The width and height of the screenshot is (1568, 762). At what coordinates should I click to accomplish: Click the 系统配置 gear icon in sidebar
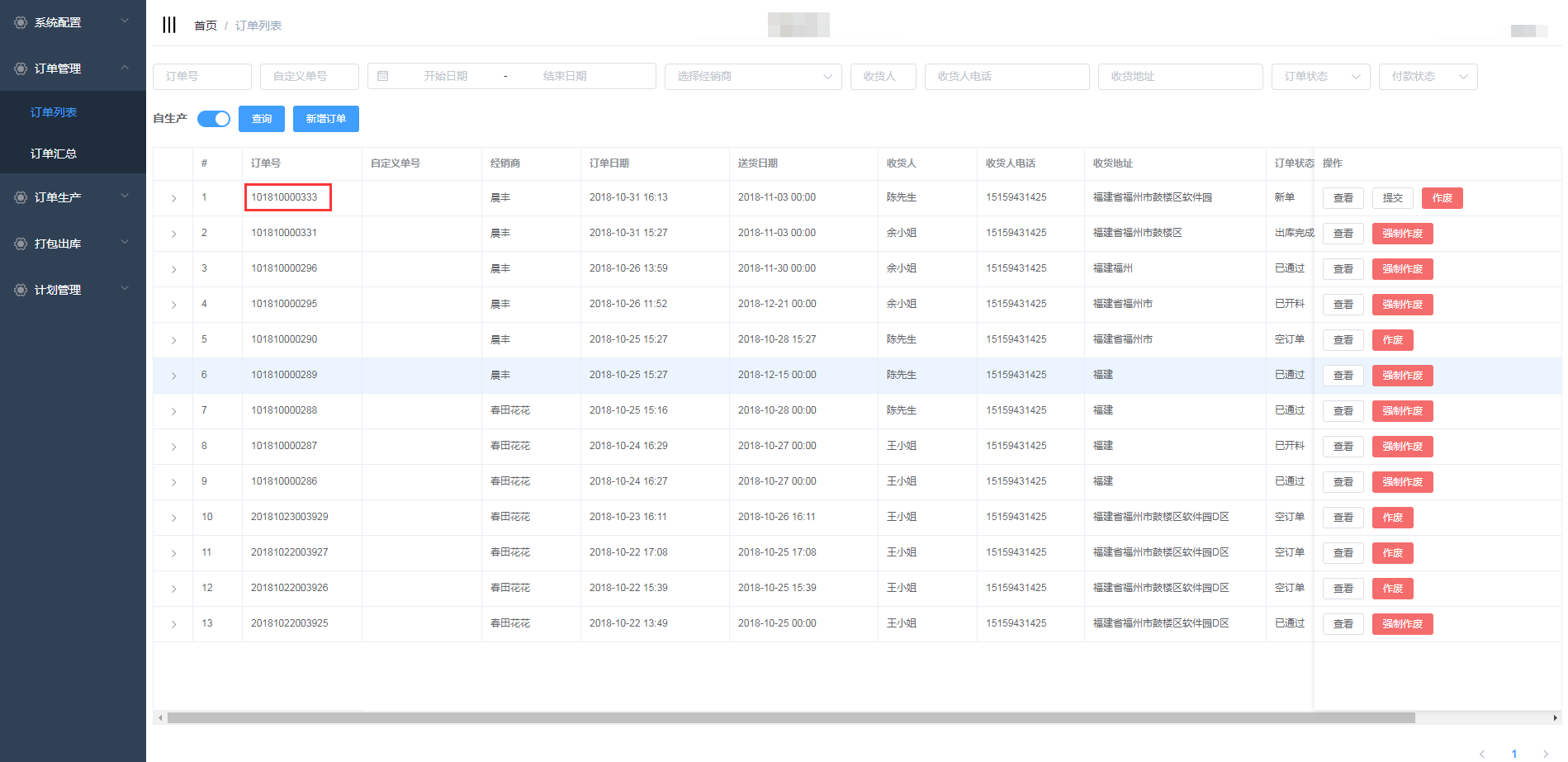pos(21,22)
